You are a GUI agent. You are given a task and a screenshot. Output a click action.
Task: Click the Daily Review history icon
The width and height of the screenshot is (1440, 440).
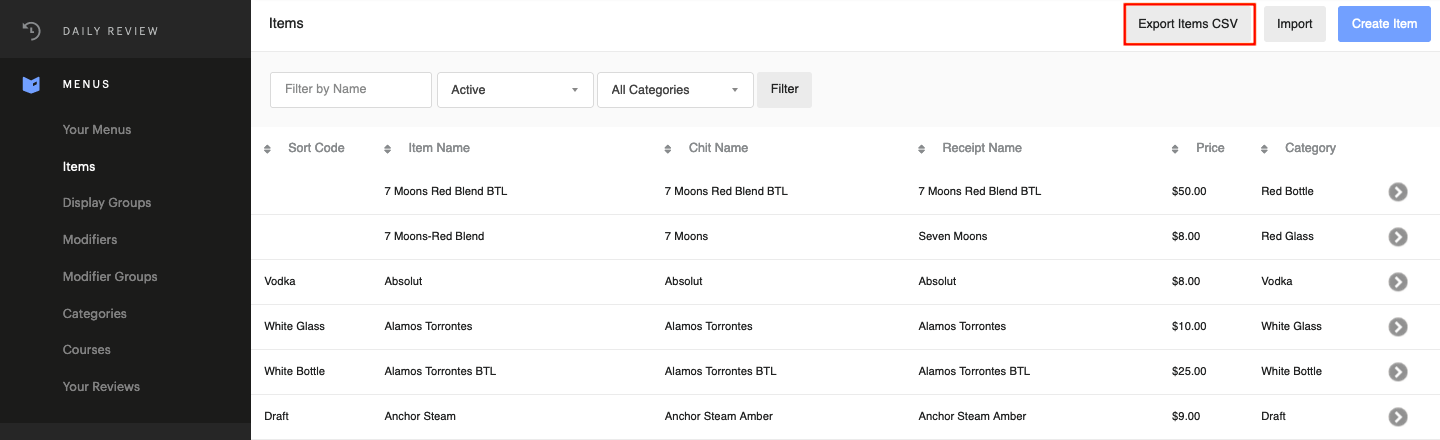(31, 31)
